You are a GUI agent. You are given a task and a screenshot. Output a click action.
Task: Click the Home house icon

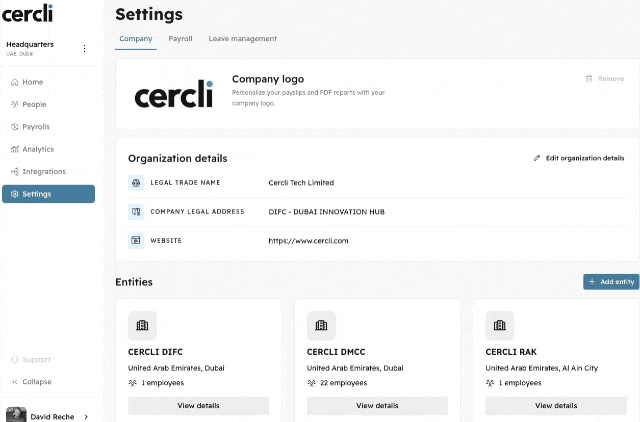(15, 82)
